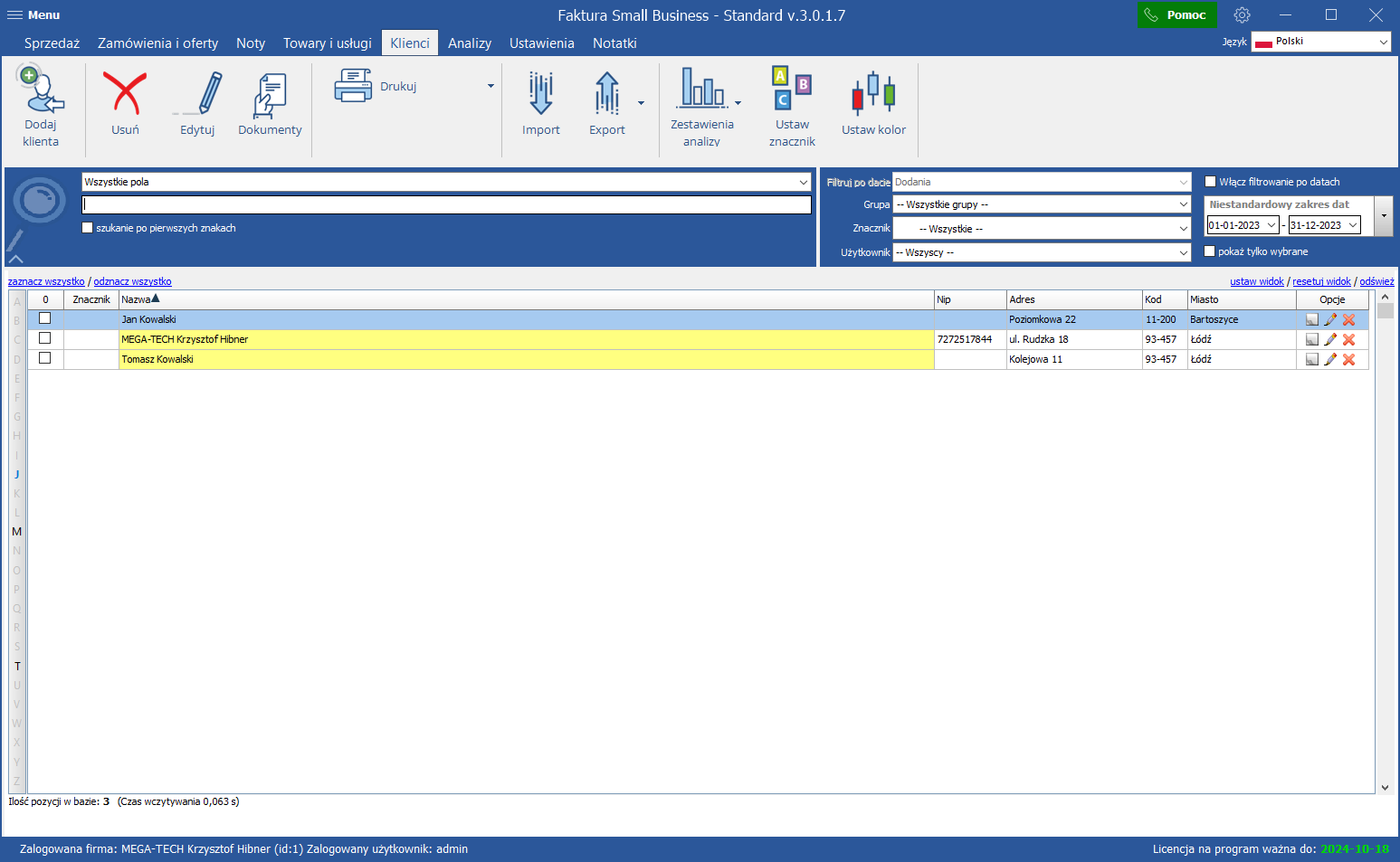The height and width of the screenshot is (862, 1400).
Task: Click the Import icon
Action: [540, 93]
